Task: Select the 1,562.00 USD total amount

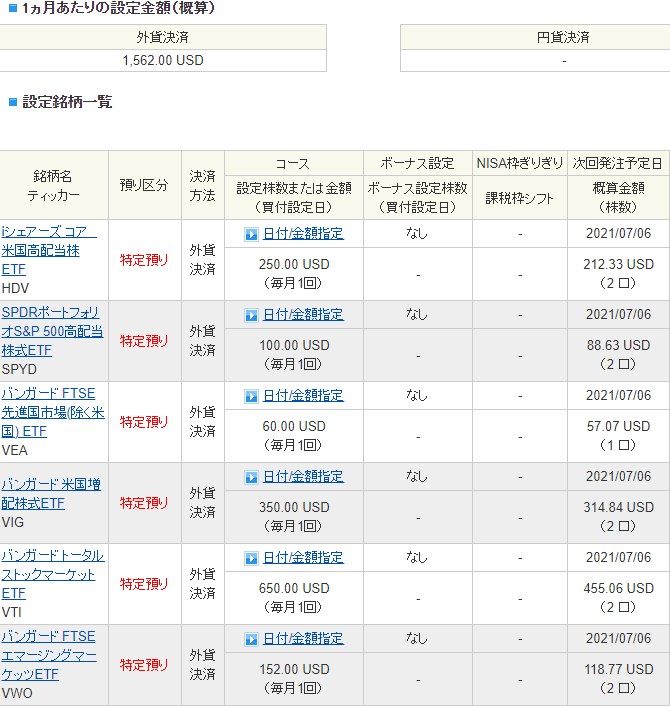Action: [x=163, y=60]
